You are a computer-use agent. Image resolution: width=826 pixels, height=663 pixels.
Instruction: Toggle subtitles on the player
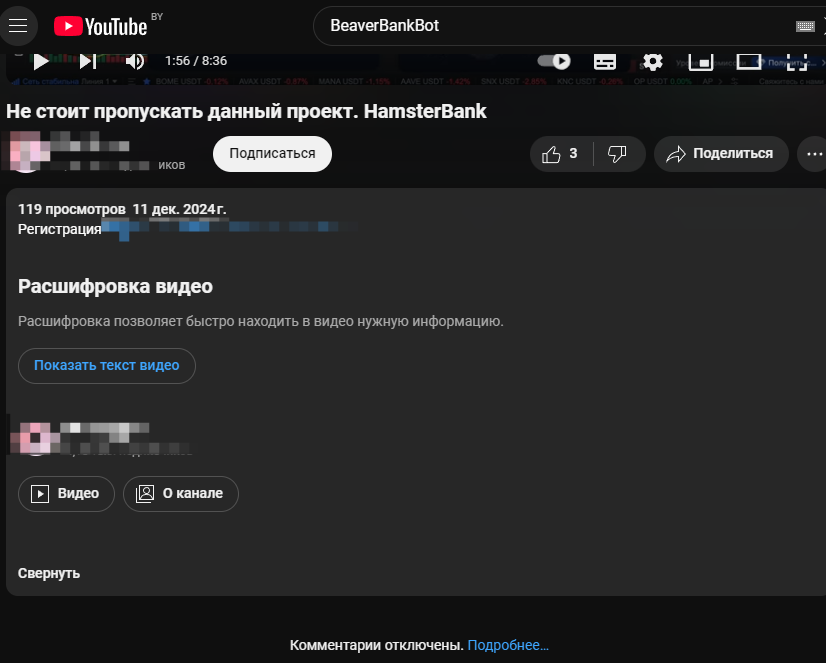pos(605,62)
